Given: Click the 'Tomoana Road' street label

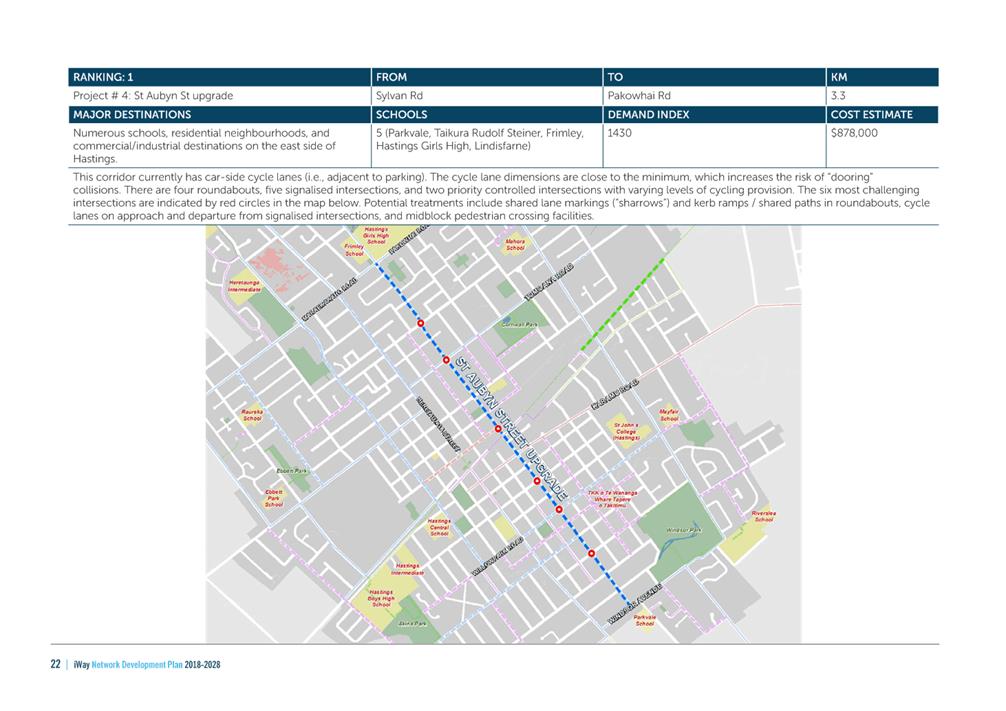Looking at the screenshot, I should point(549,282).
